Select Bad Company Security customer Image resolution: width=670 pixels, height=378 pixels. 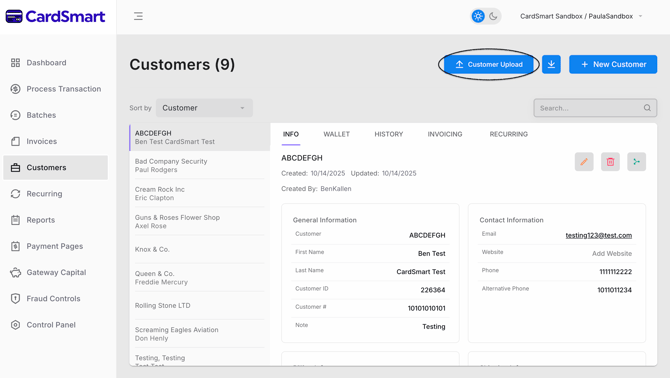[200, 165]
